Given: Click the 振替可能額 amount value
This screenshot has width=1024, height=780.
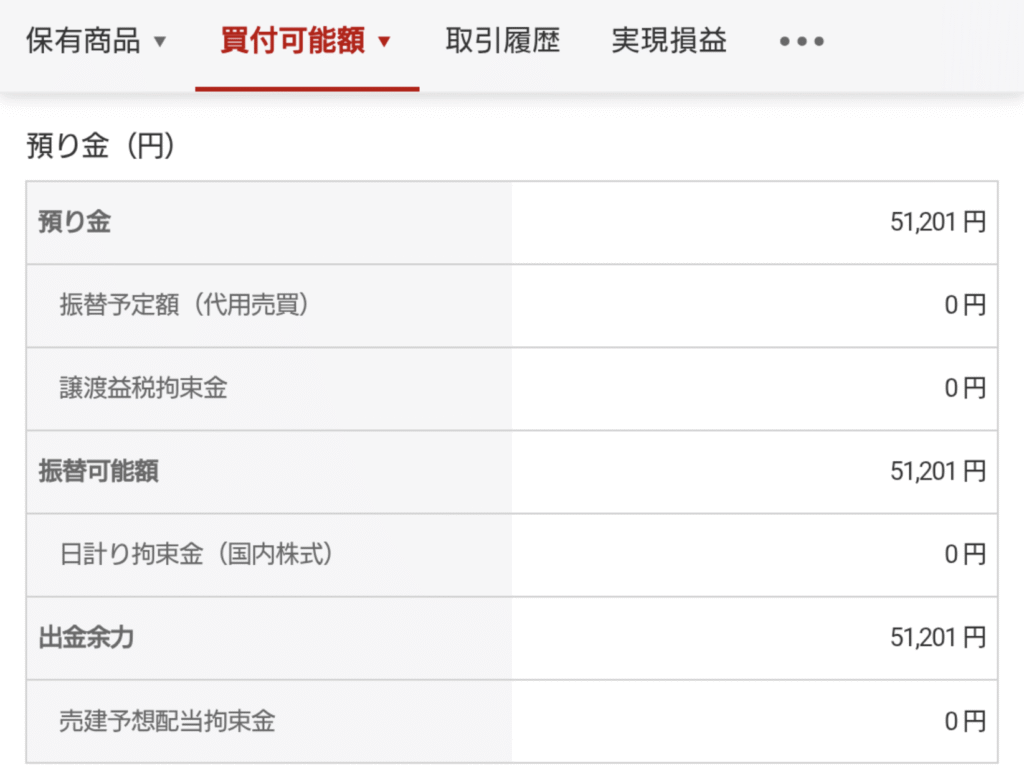Looking at the screenshot, I should click(x=938, y=471).
